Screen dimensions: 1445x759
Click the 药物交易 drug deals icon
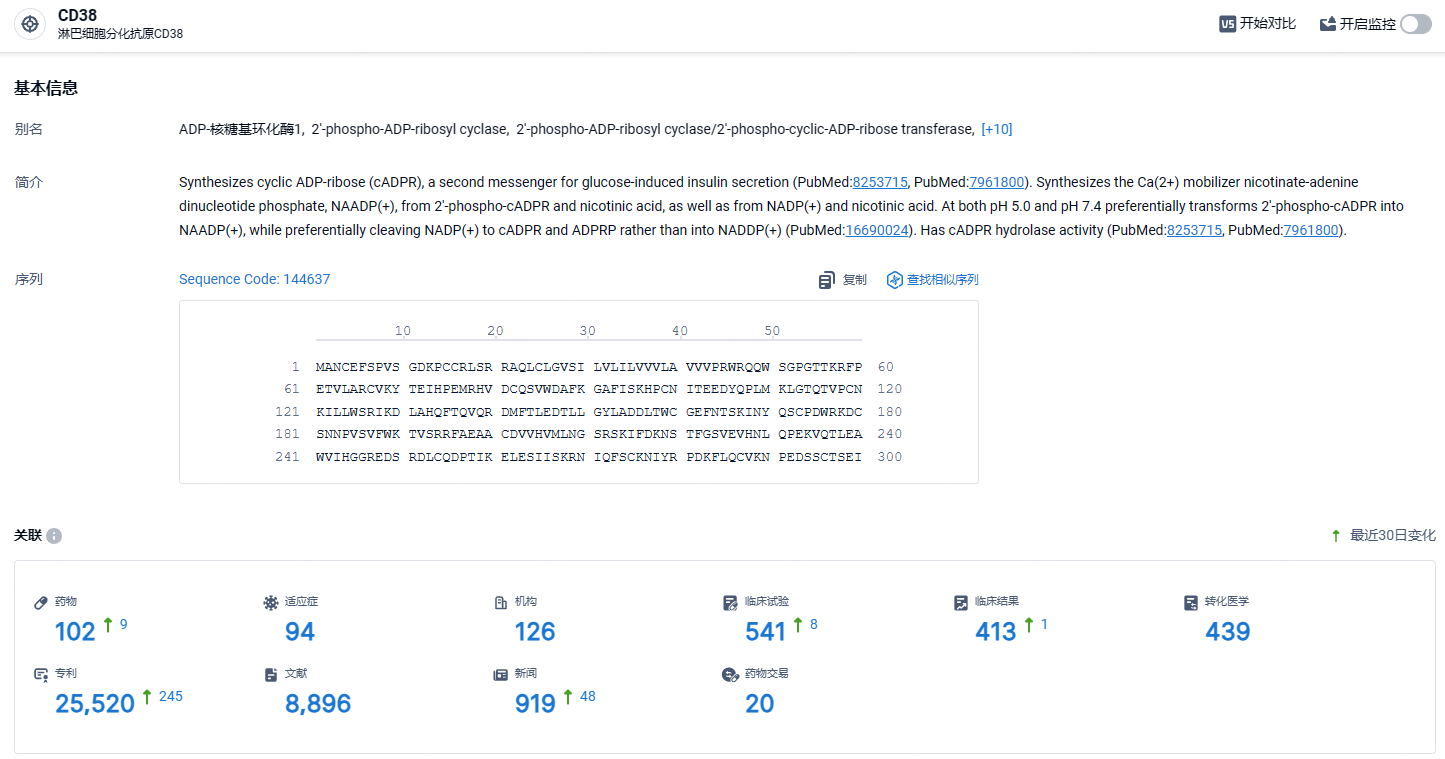[730, 675]
